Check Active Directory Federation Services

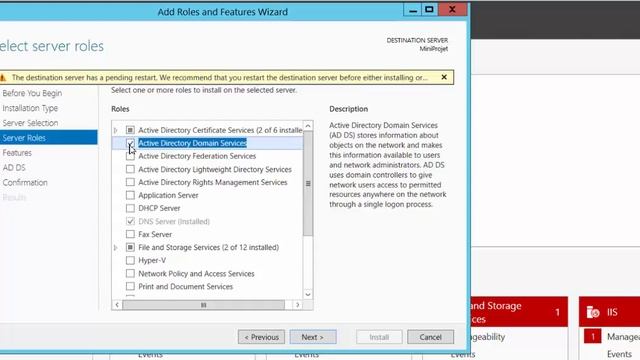[x=130, y=156]
